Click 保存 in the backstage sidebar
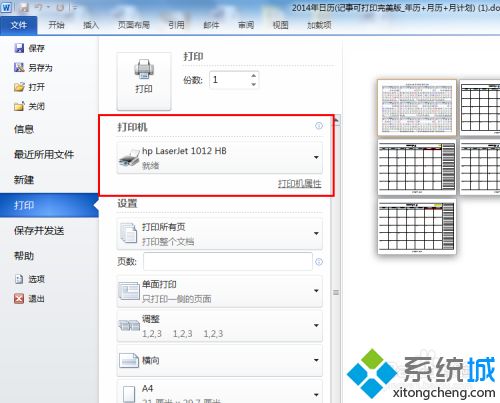The width and height of the screenshot is (500, 403). click(29, 48)
